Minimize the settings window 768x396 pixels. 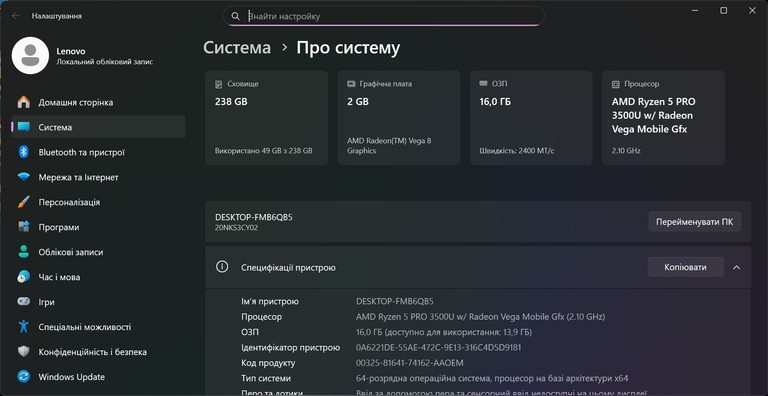[695, 10]
